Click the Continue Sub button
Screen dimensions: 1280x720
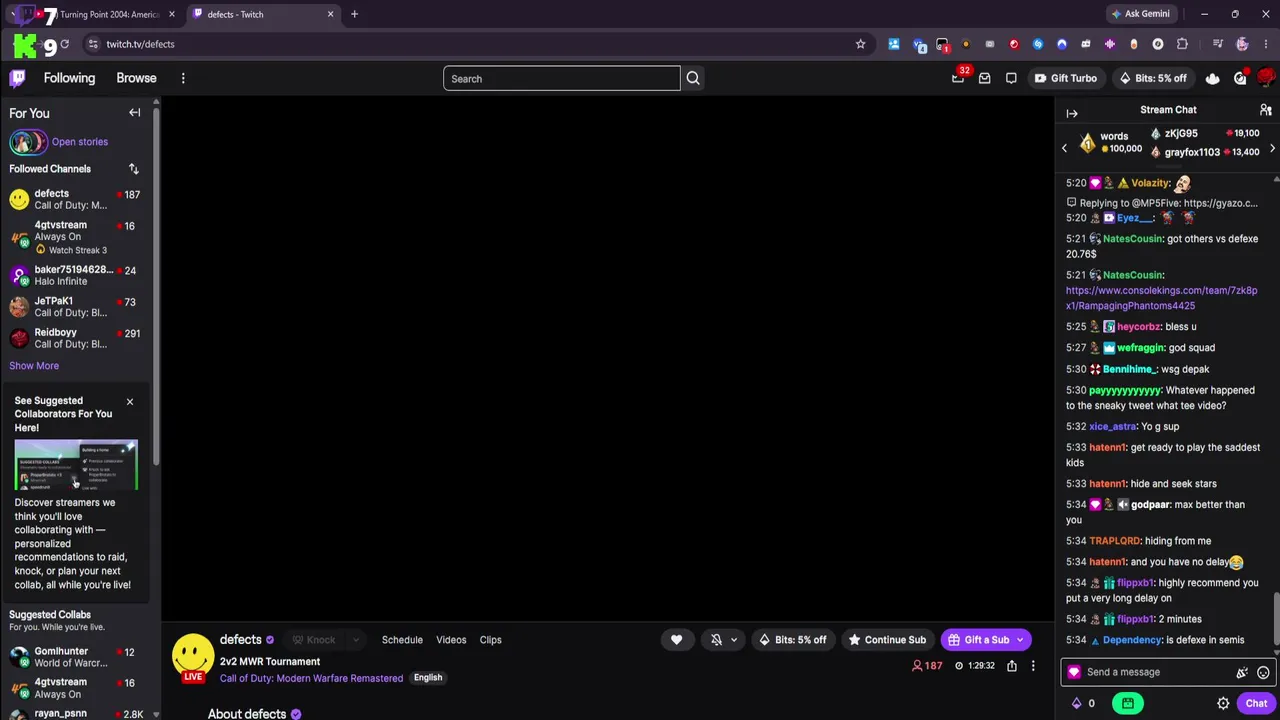pyautogui.click(x=887, y=640)
